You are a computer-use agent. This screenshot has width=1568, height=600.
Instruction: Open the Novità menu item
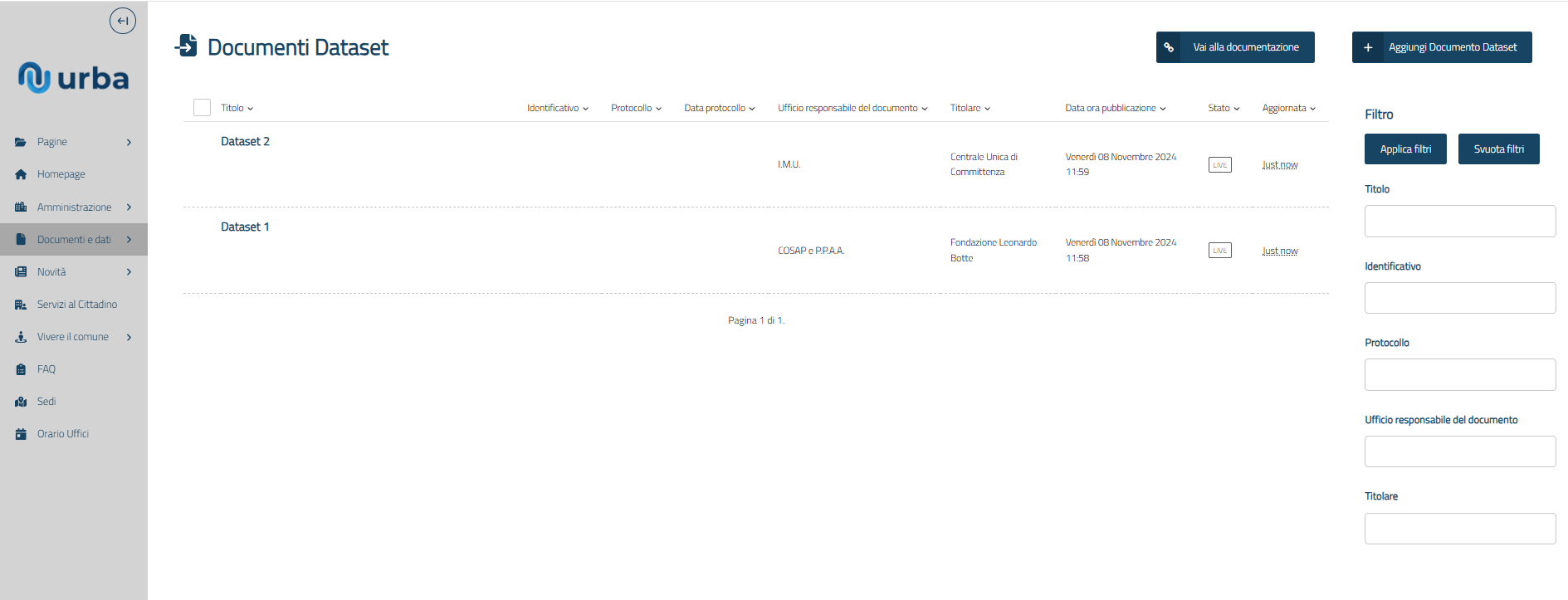pyautogui.click(x=51, y=272)
